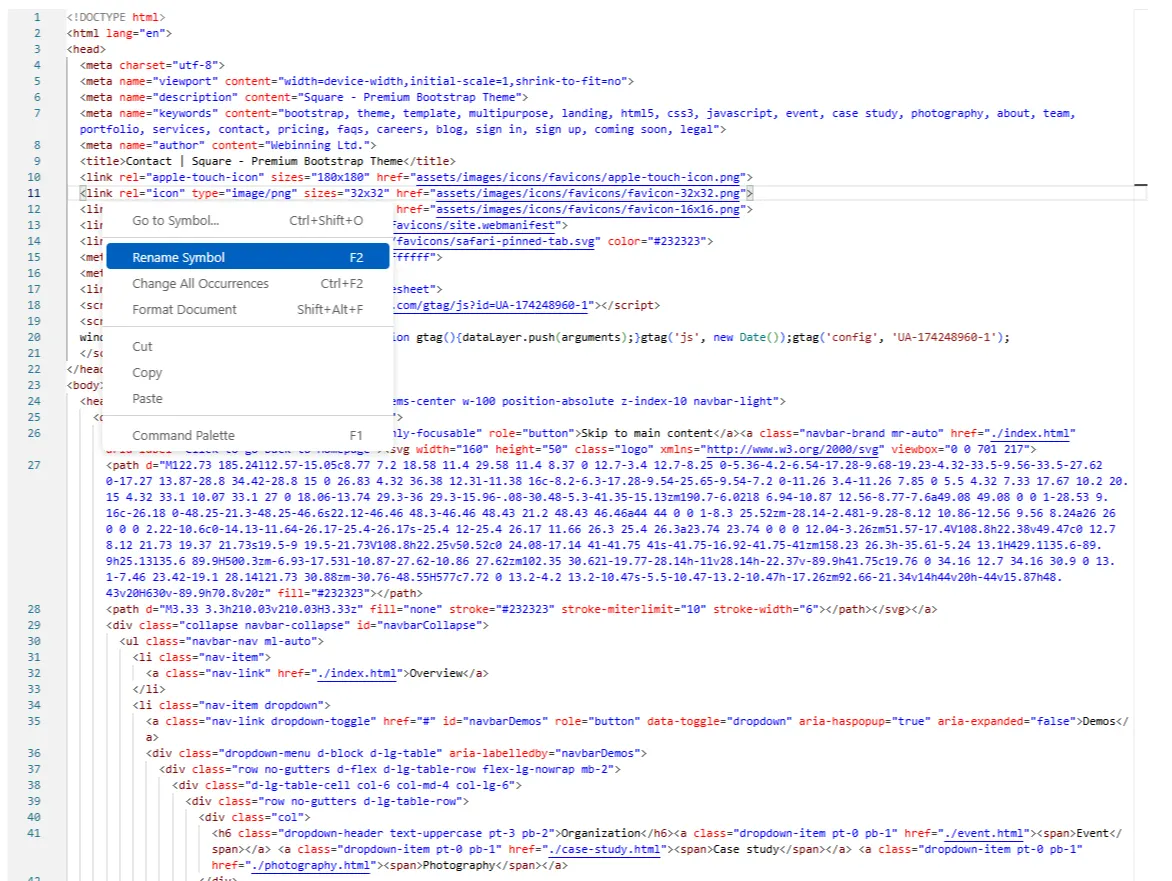This screenshot has width=1172, height=881.
Task: Open ./index.html link on navbar-brand line
Action: [x=1029, y=433]
